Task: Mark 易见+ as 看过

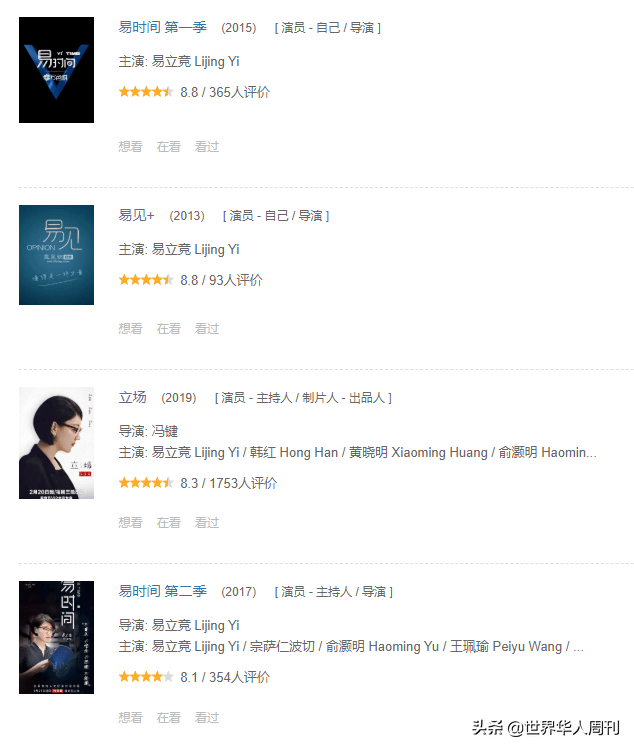Action: click(x=207, y=329)
